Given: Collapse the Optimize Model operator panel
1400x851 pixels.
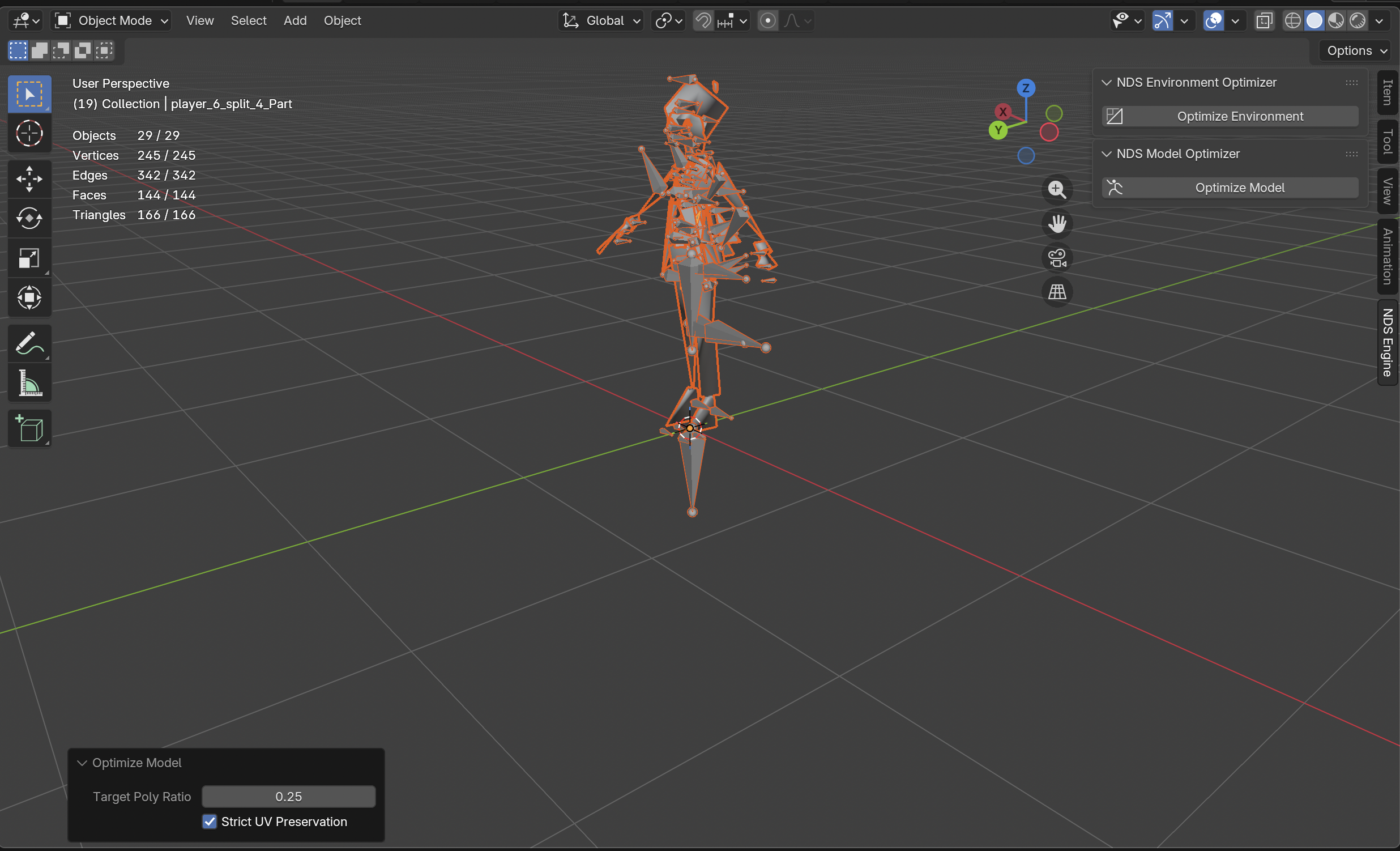Looking at the screenshot, I should (82, 763).
